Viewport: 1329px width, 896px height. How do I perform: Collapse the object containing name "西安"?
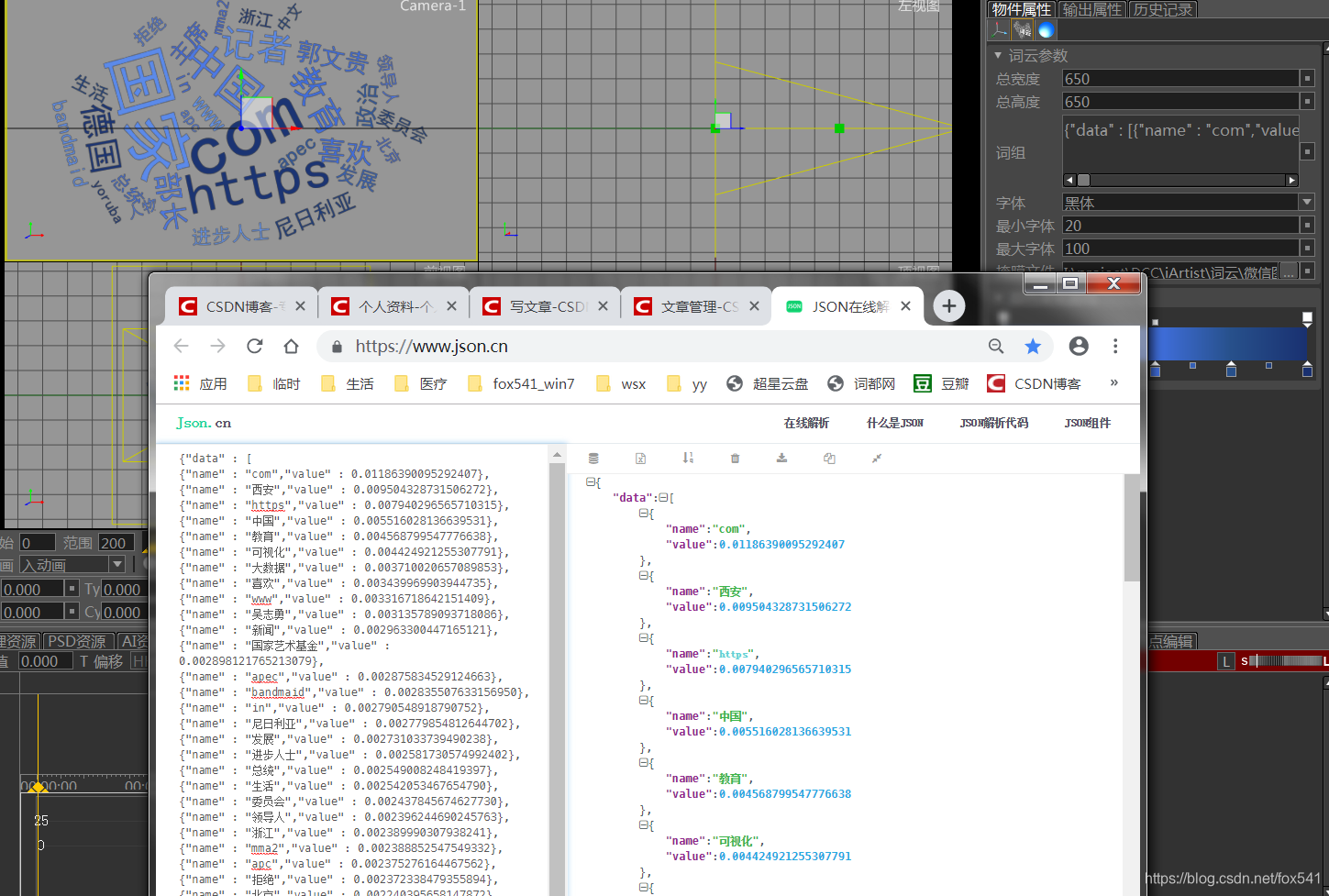point(644,576)
